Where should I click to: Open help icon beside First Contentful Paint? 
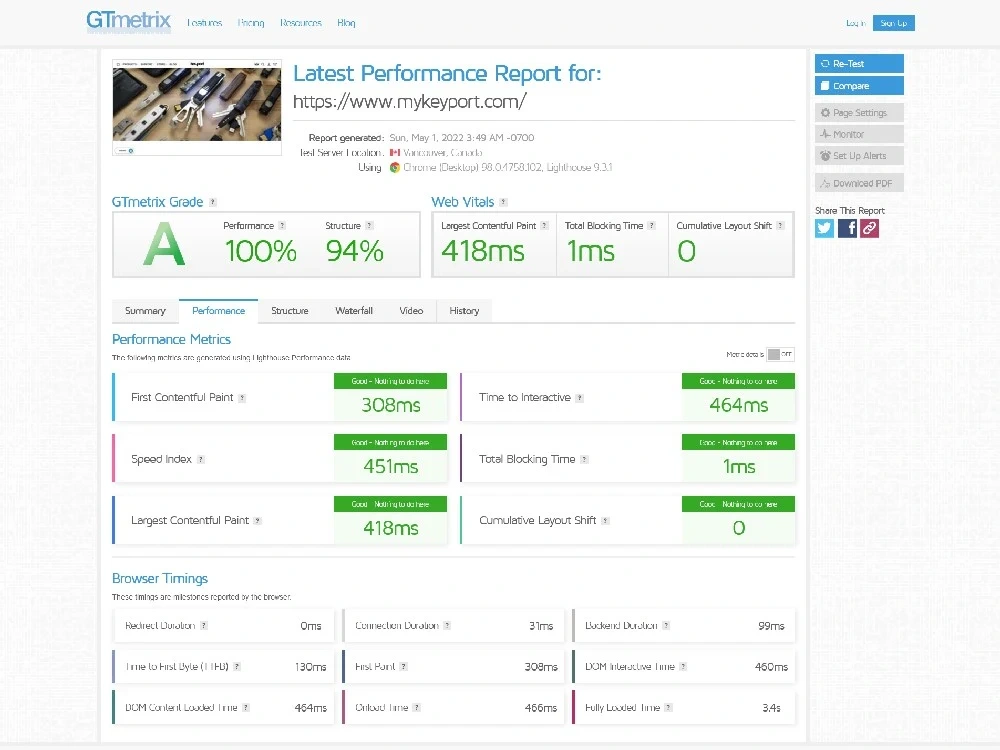pyautogui.click(x=242, y=398)
